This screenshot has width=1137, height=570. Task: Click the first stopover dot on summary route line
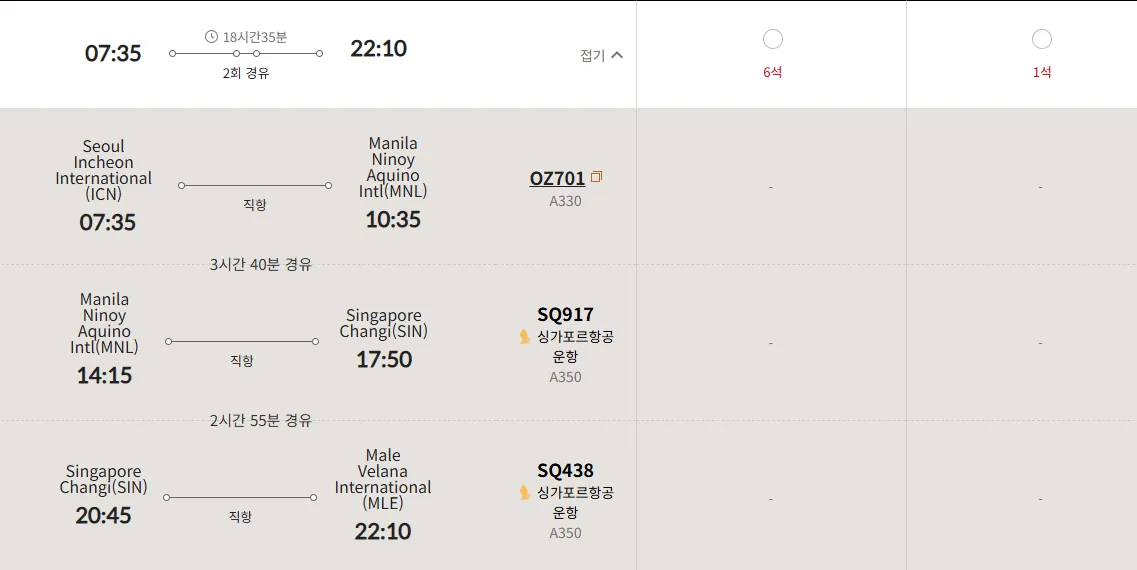(237, 53)
